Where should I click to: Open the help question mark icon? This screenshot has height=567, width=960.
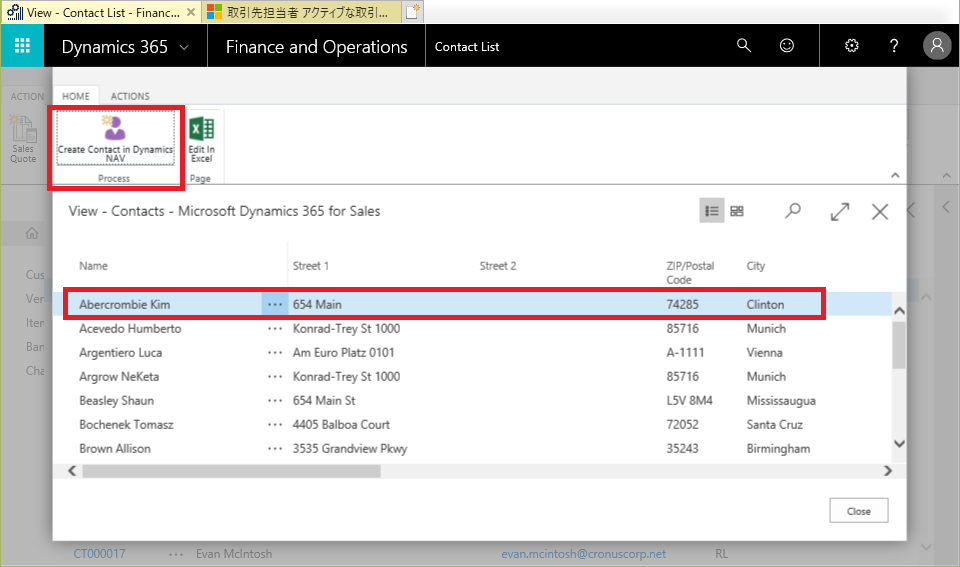[894, 45]
